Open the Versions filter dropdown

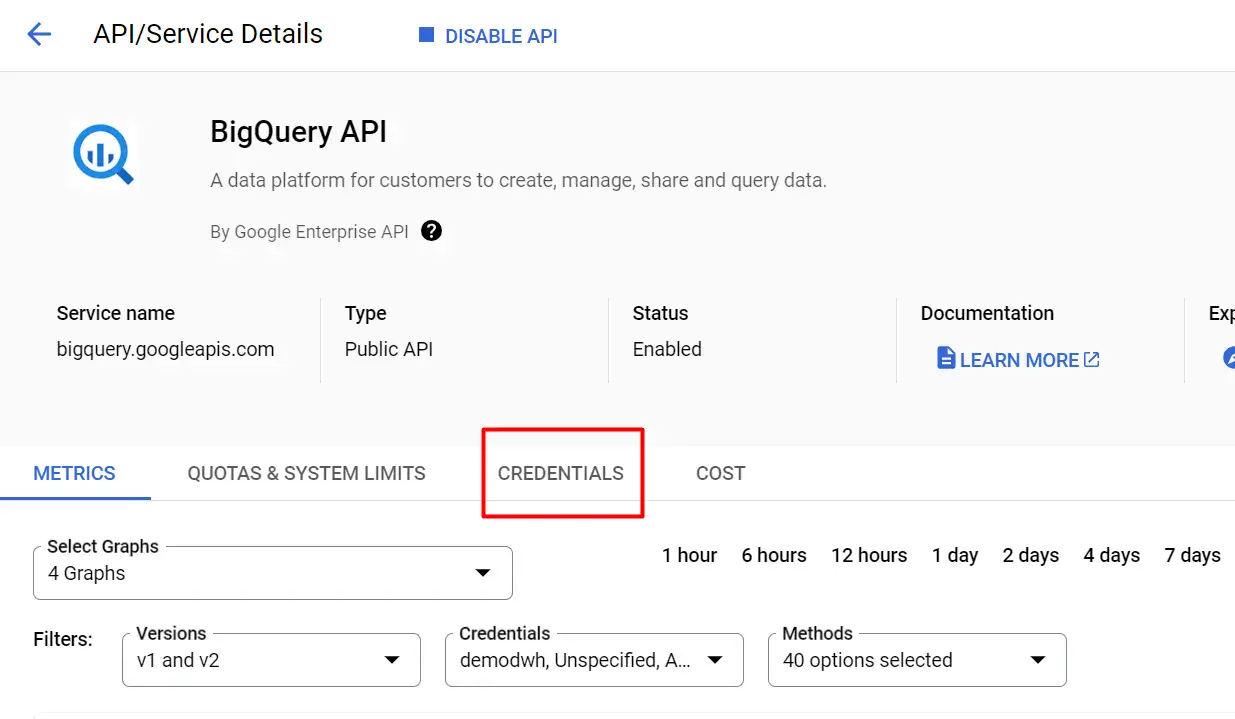click(271, 660)
